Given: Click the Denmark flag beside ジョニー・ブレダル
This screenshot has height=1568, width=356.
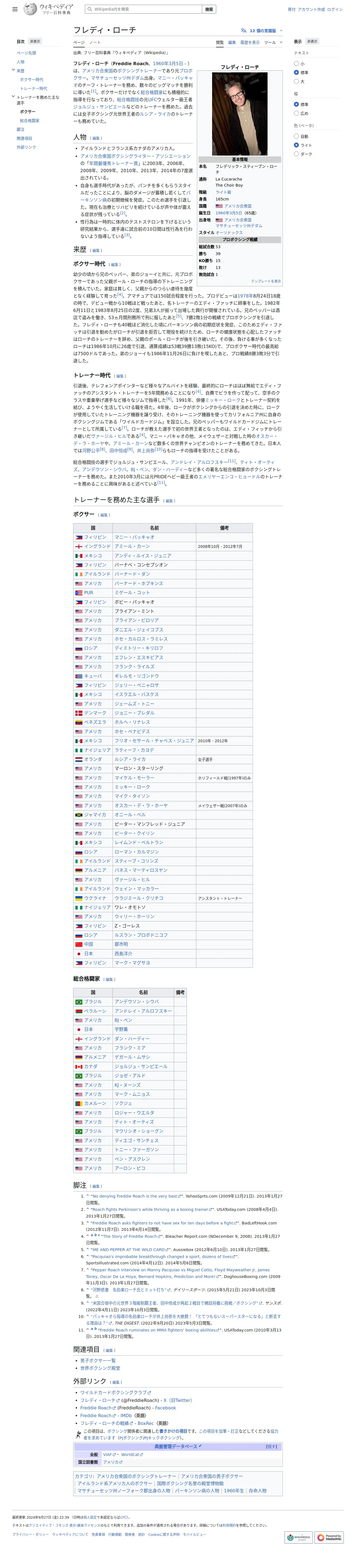Looking at the screenshot, I should coord(79,713).
